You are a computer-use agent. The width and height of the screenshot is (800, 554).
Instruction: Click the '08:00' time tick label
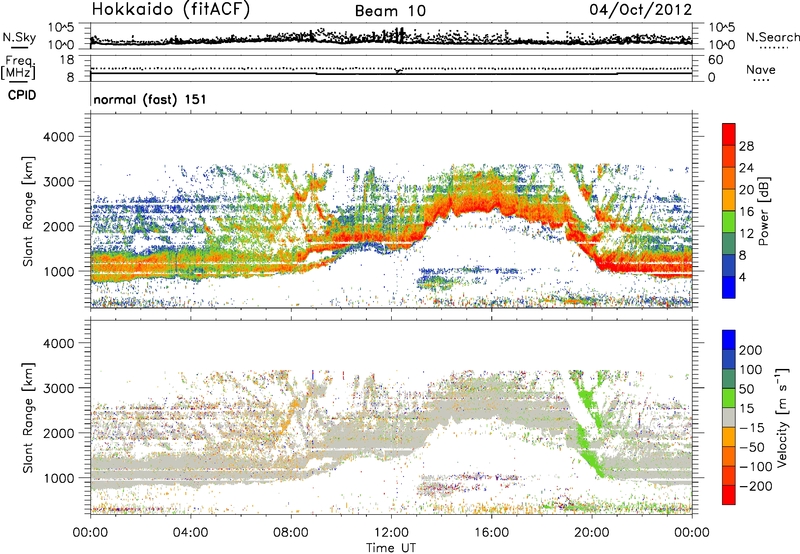(291, 533)
